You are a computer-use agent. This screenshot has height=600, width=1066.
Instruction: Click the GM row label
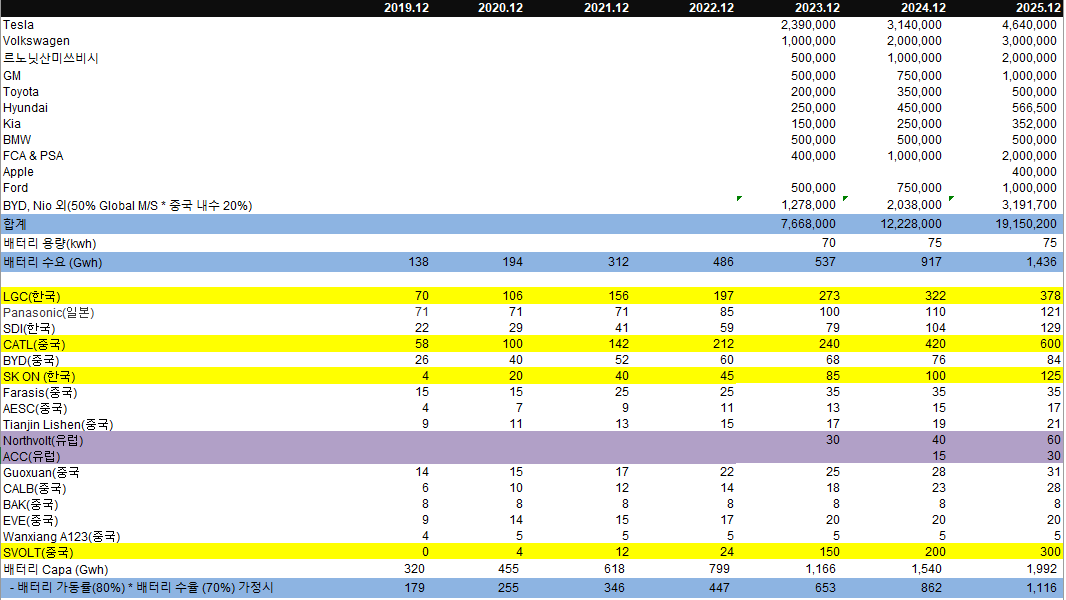pyautogui.click(x=12, y=76)
